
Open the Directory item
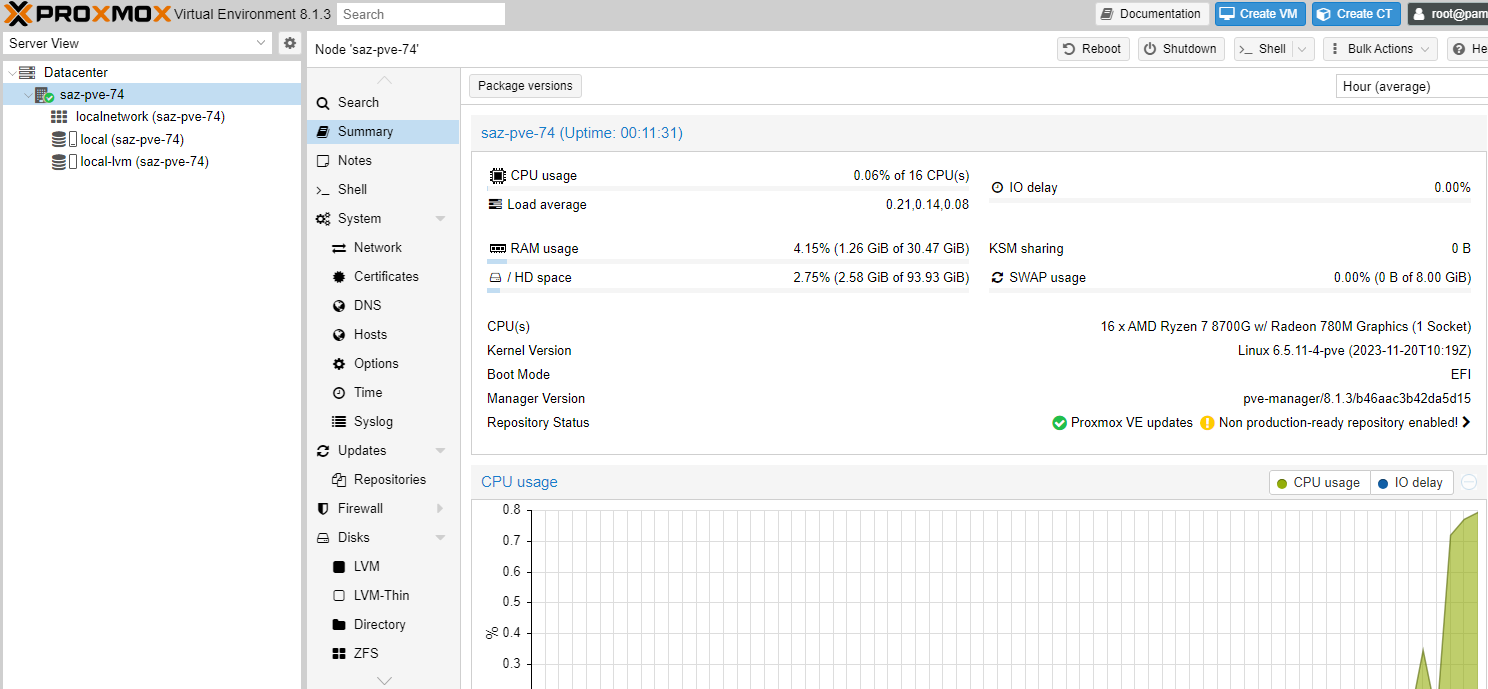coord(383,624)
